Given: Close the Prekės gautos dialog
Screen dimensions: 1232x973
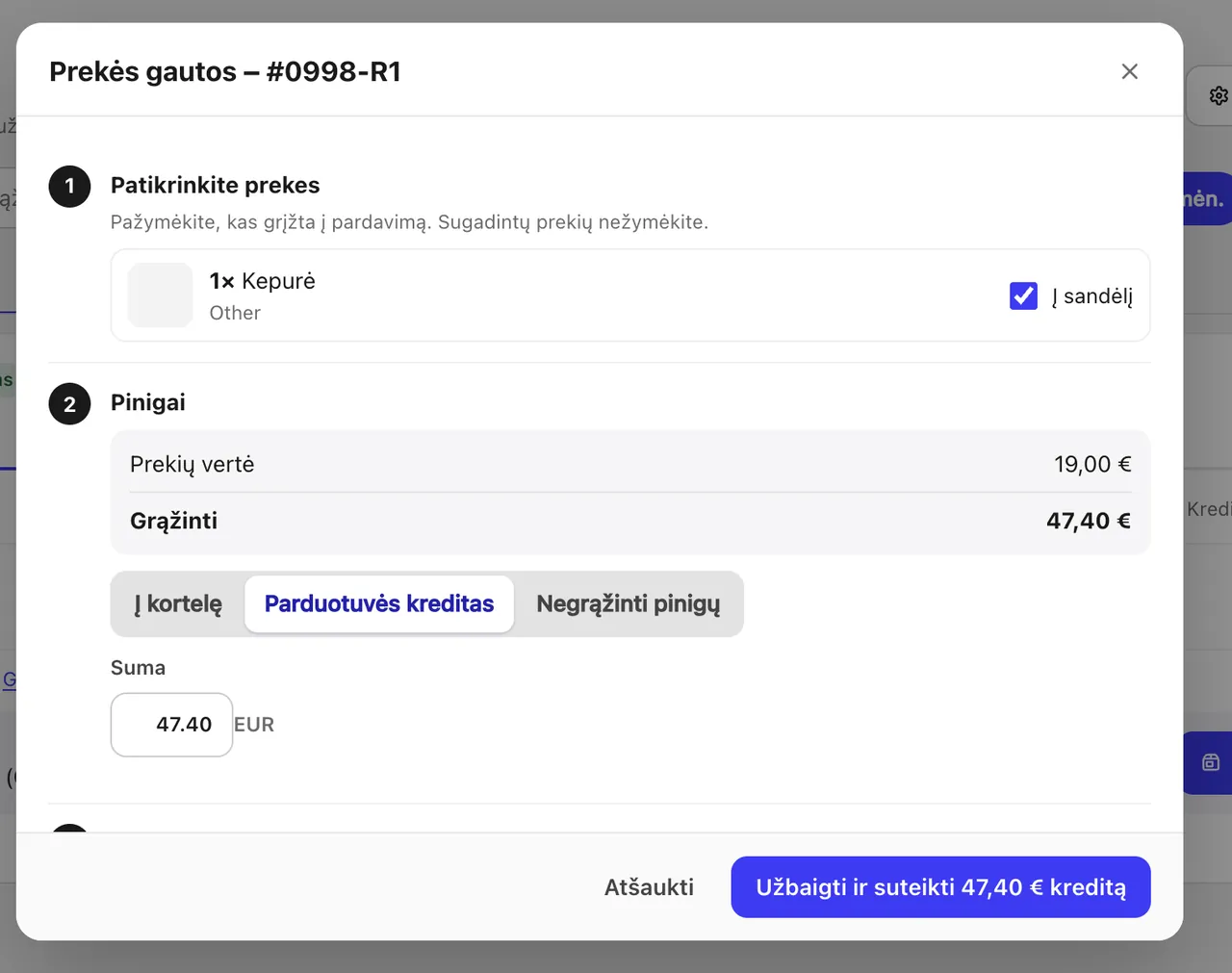Looking at the screenshot, I should coord(1130,71).
